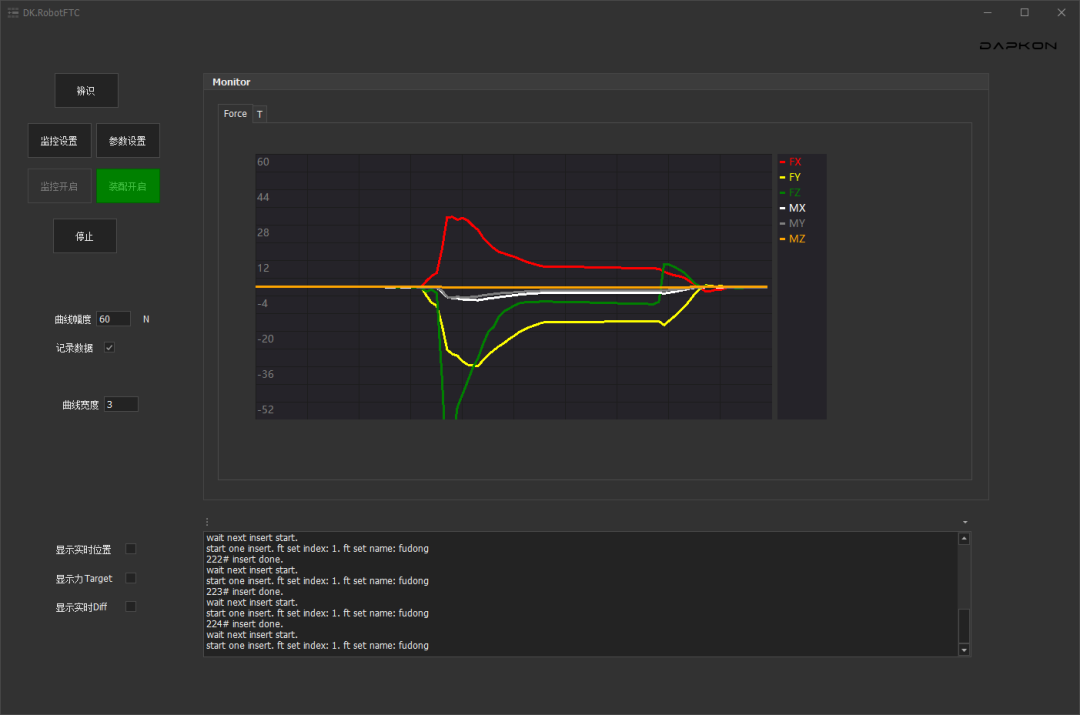The width and height of the screenshot is (1080, 715).
Task: Click the '224# insert done.' log line
Action: point(245,624)
